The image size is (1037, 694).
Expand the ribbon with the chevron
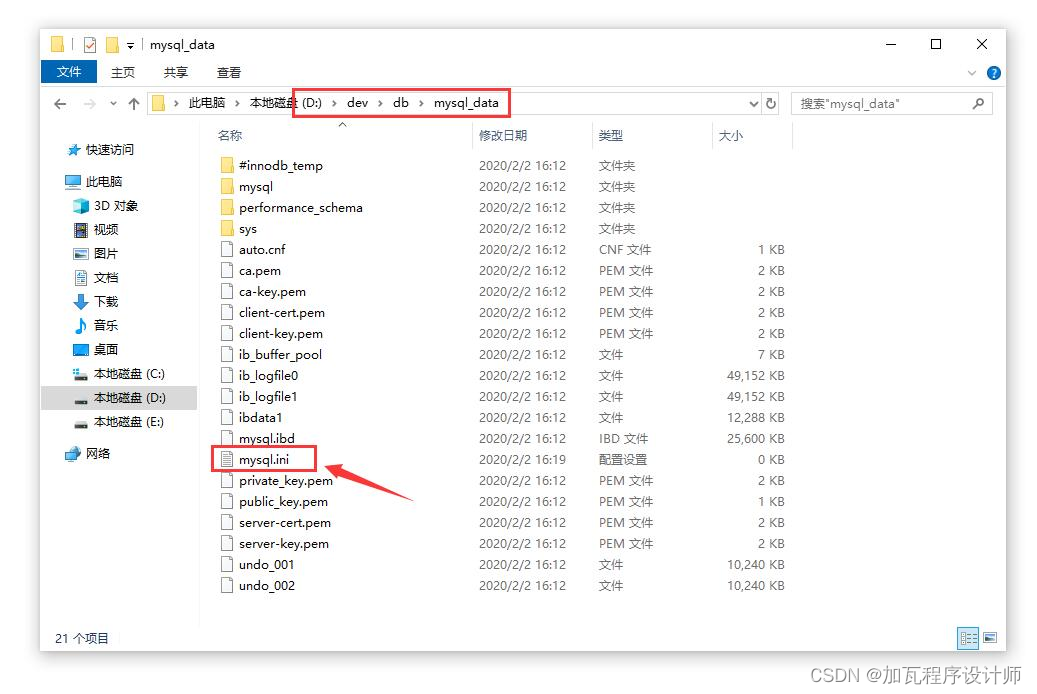tap(972, 73)
